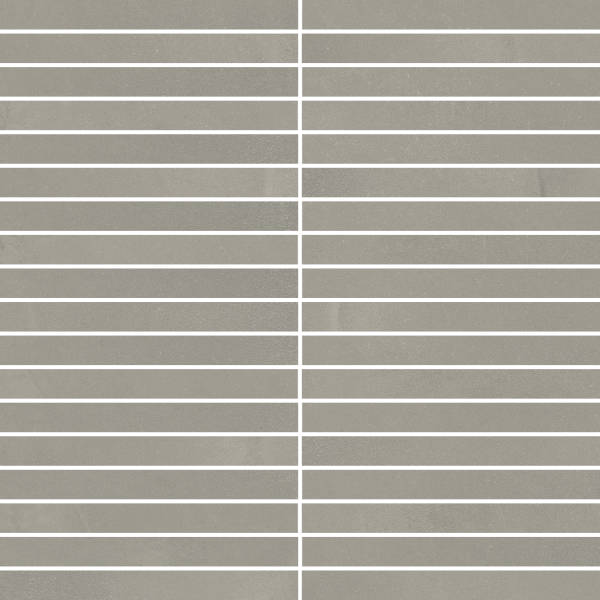This screenshot has height=600, width=600.
Task: Click third tile from bottom, left column
Action: (150, 518)
